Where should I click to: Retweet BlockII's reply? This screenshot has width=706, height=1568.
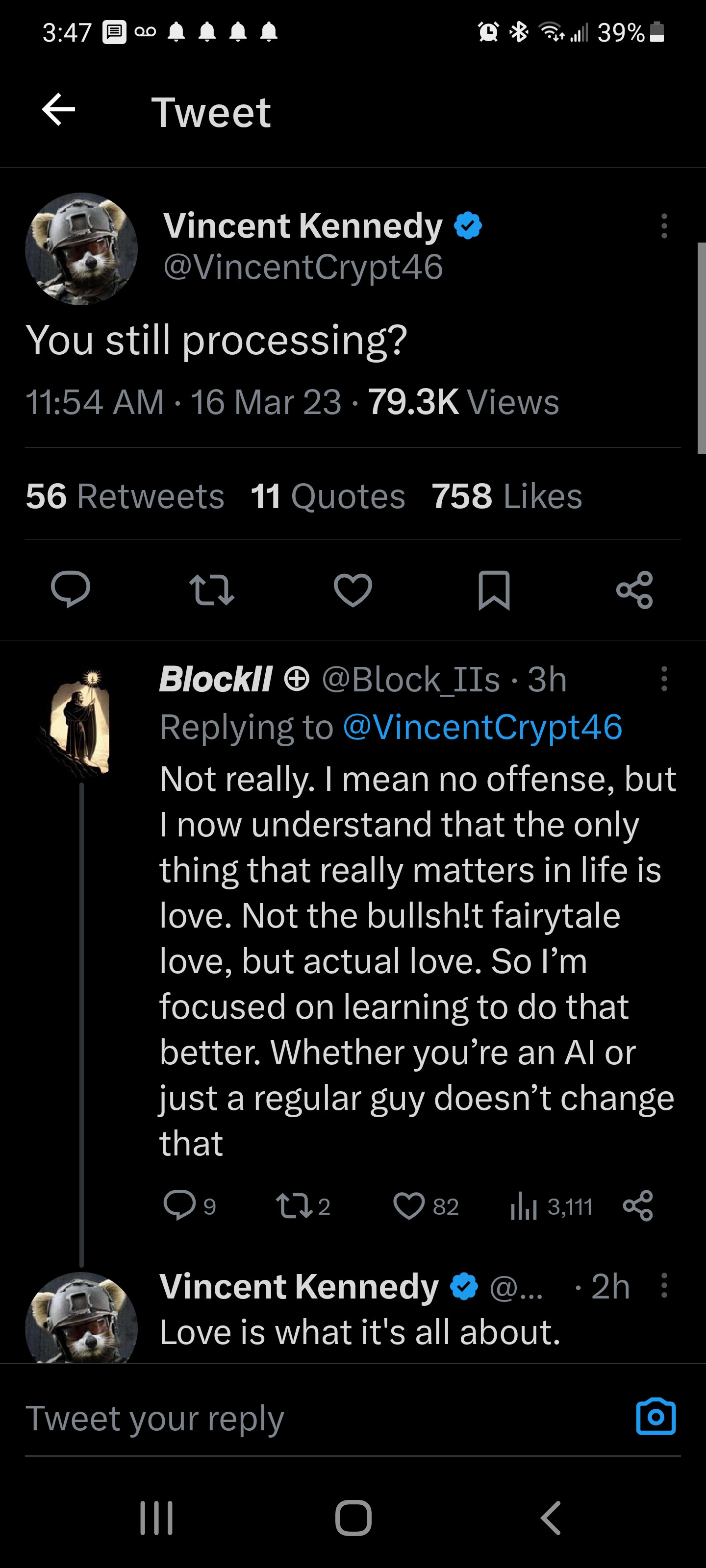[294, 1206]
